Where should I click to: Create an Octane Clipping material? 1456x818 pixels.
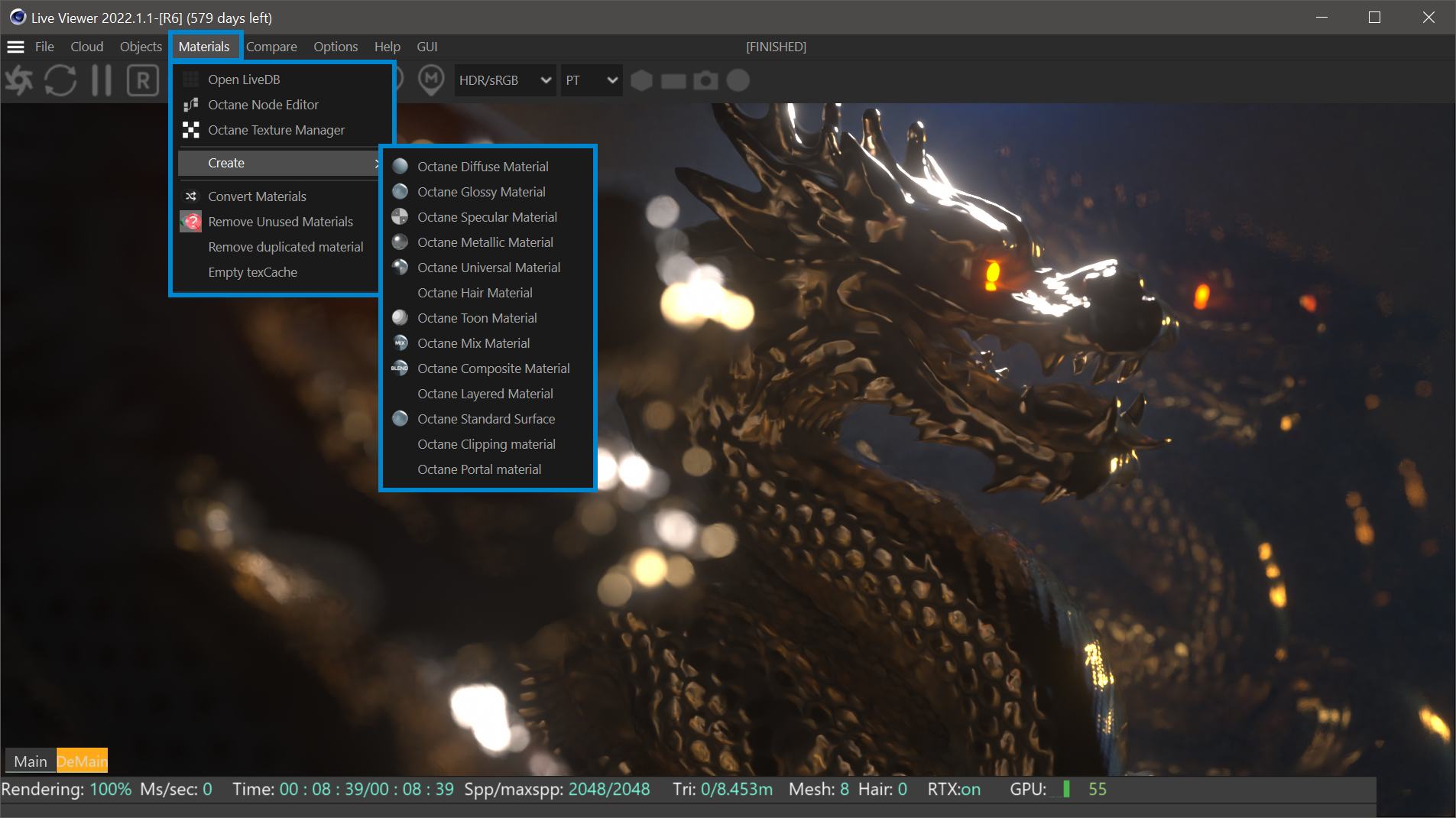pyautogui.click(x=488, y=444)
